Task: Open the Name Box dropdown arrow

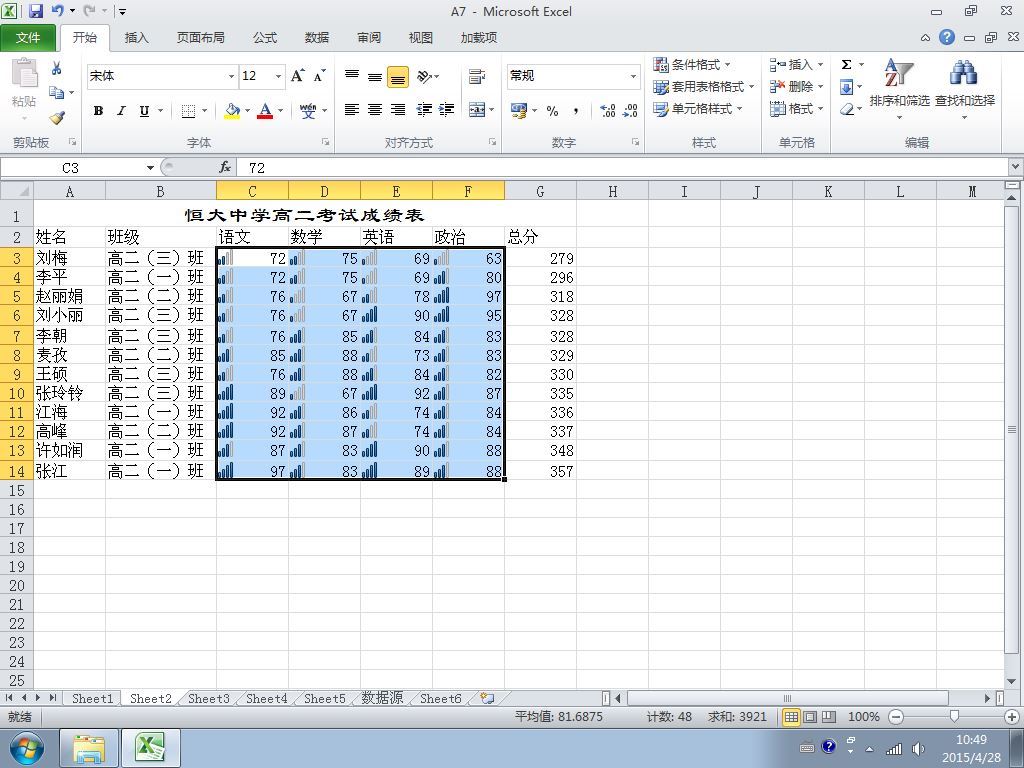Action: coord(150,168)
